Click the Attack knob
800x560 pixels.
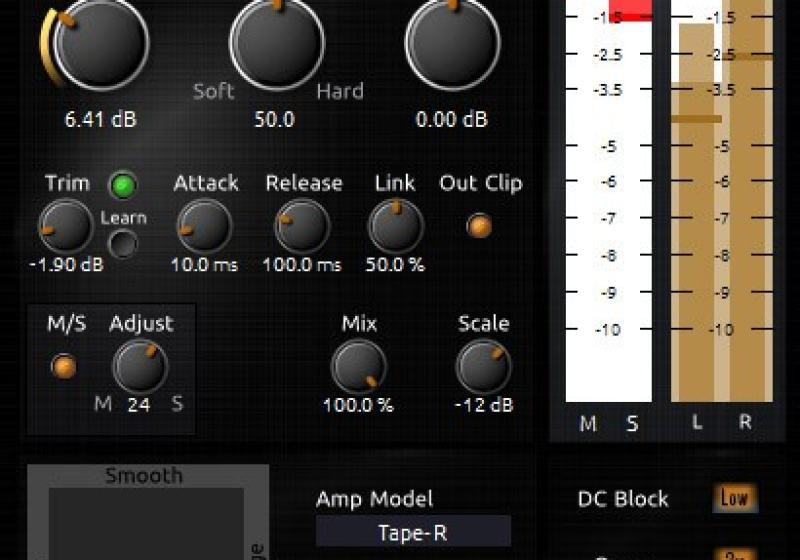click(x=205, y=226)
